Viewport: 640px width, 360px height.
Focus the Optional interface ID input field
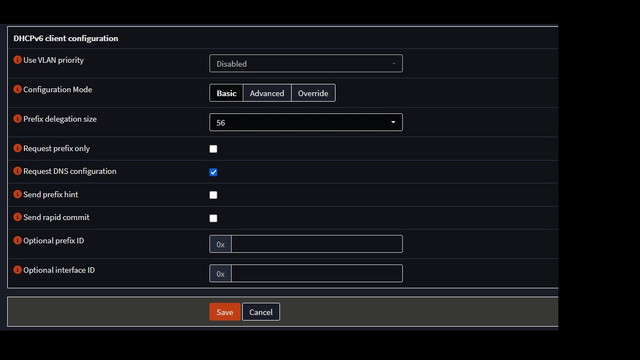click(317, 273)
